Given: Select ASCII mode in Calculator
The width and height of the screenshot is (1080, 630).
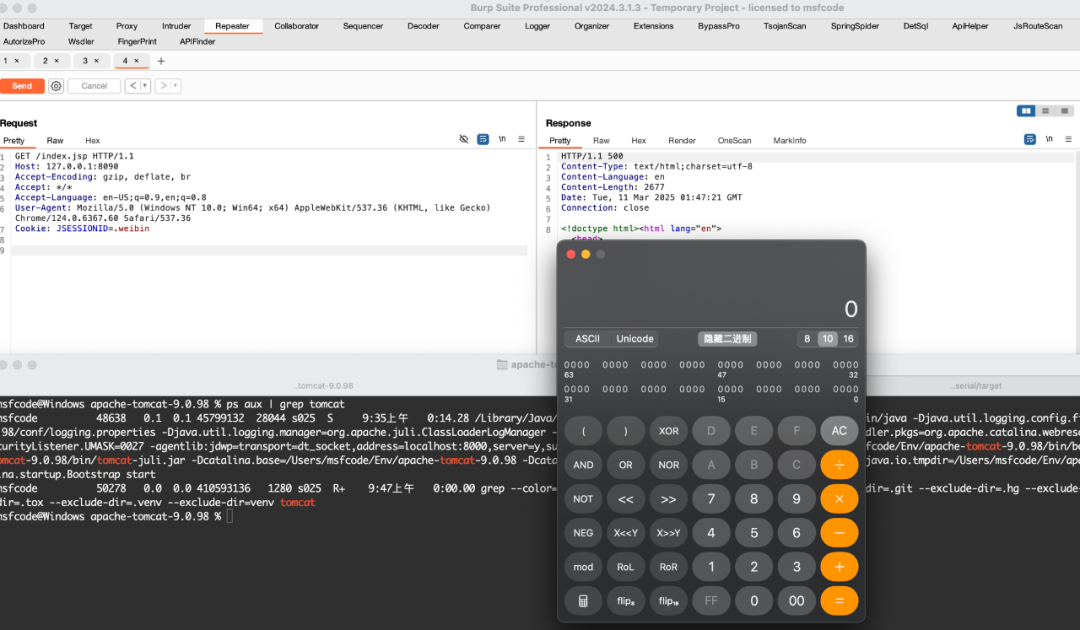Looking at the screenshot, I should click(x=588, y=339).
